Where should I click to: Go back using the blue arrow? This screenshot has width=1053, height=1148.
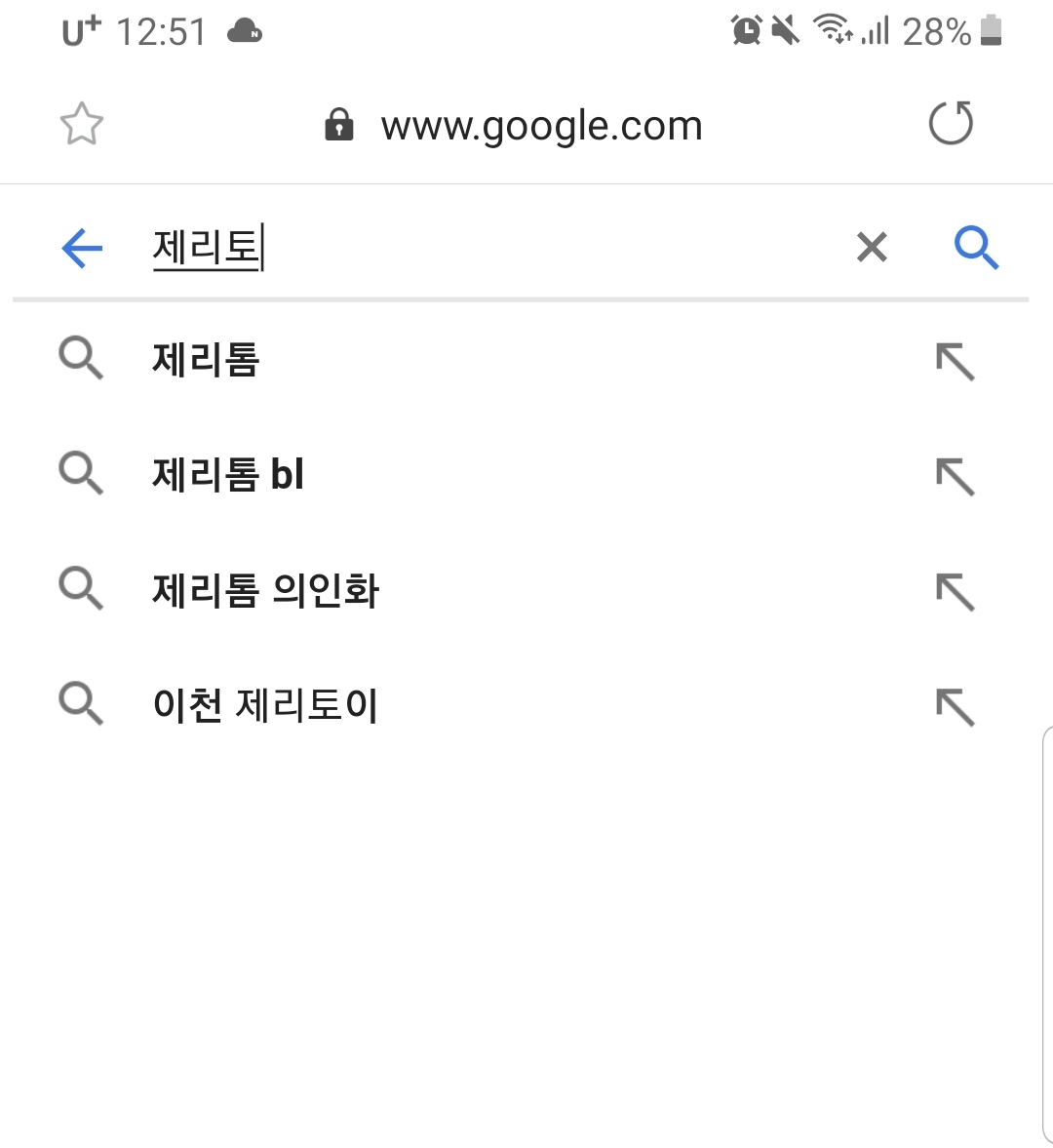click(83, 248)
